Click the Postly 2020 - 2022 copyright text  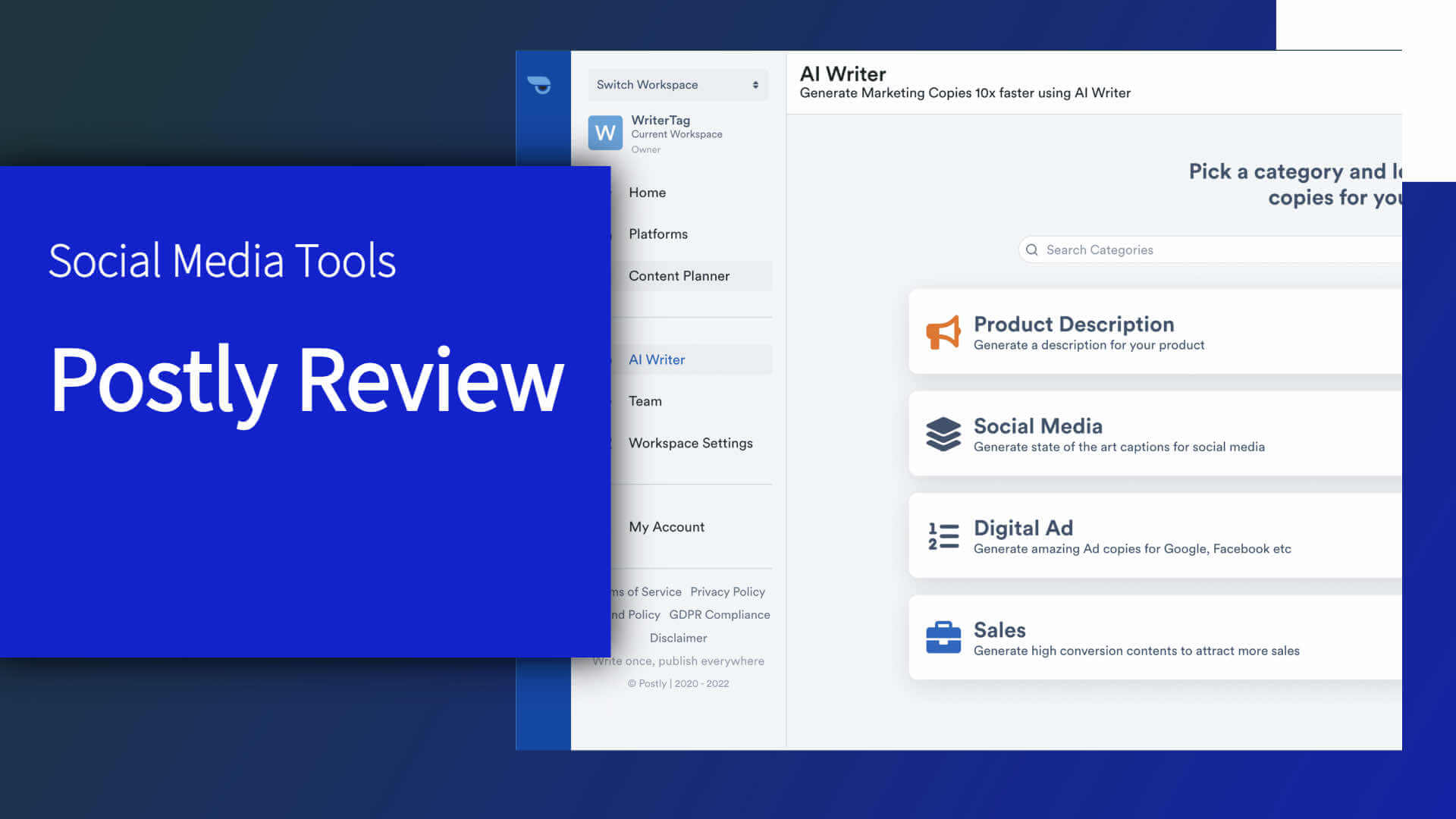point(678,683)
